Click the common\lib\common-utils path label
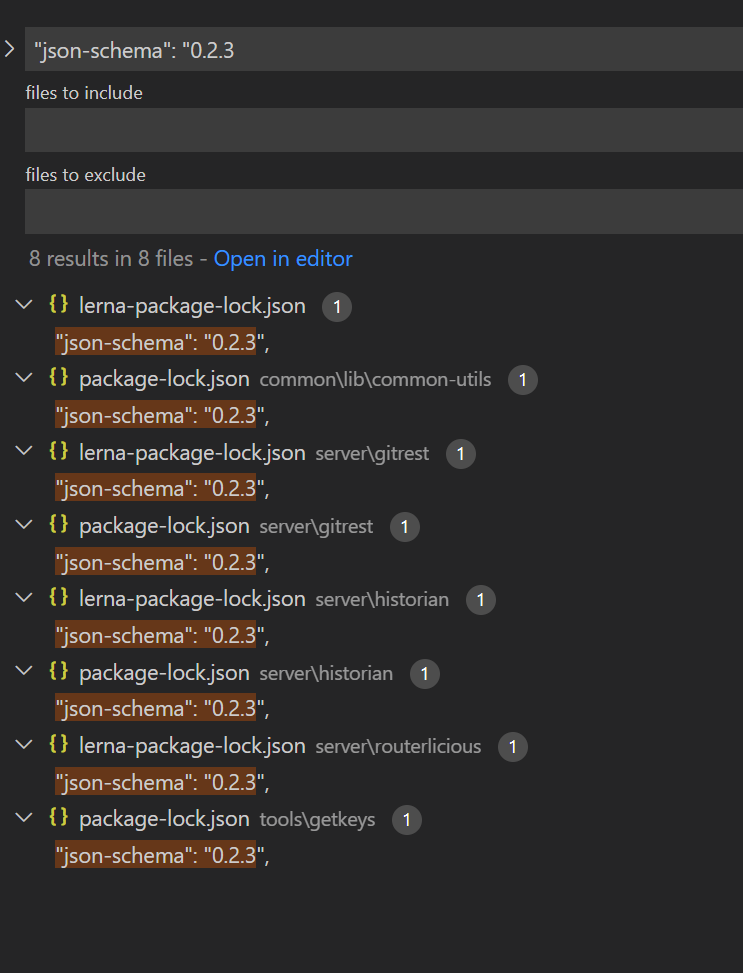Viewport: 743px width, 973px height. 376,380
